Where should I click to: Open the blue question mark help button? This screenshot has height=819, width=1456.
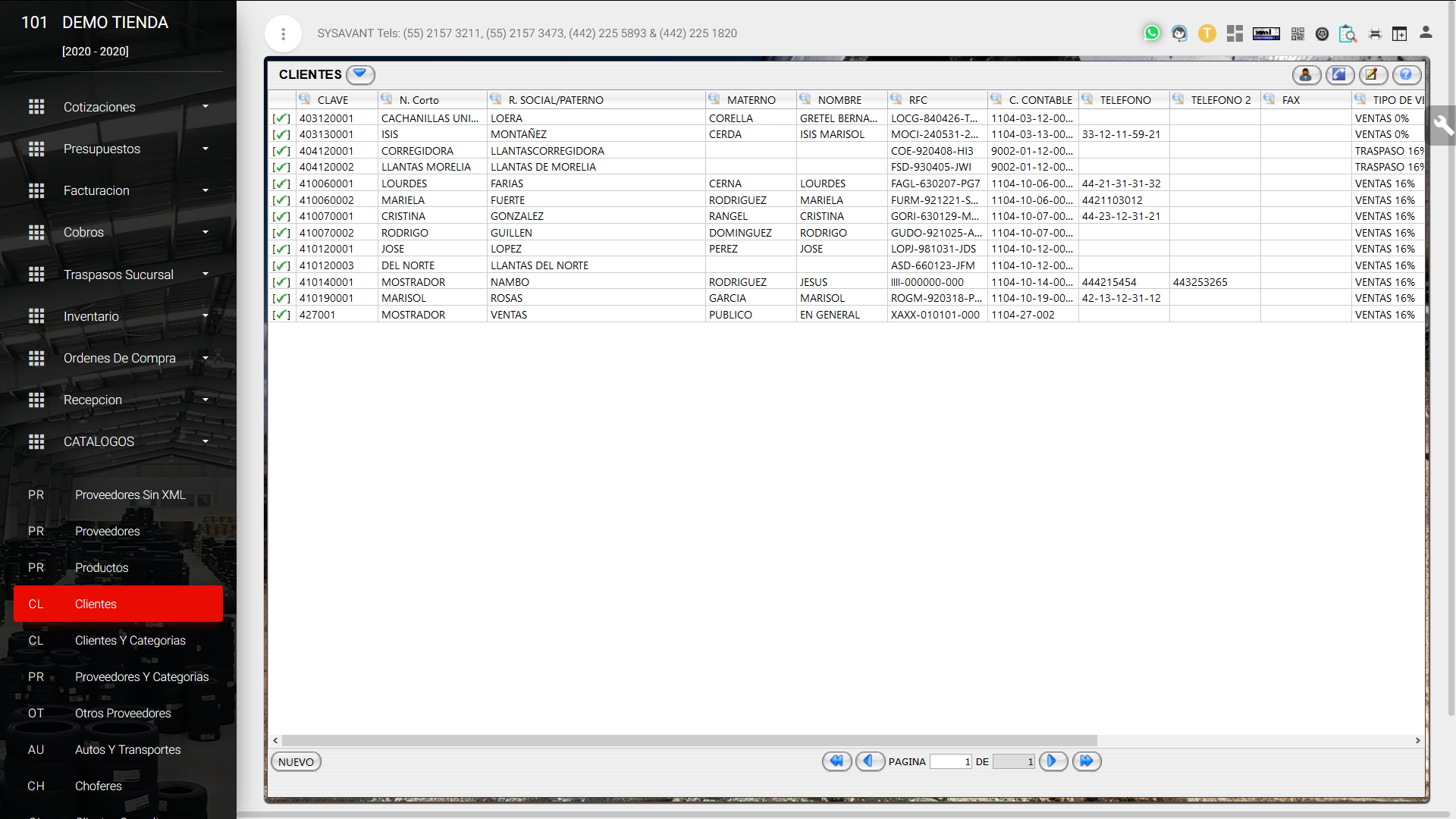1406,74
